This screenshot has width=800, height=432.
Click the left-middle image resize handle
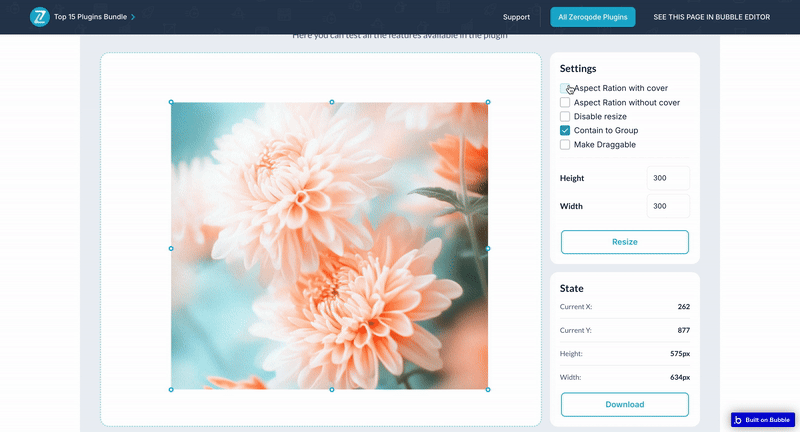(x=171, y=248)
